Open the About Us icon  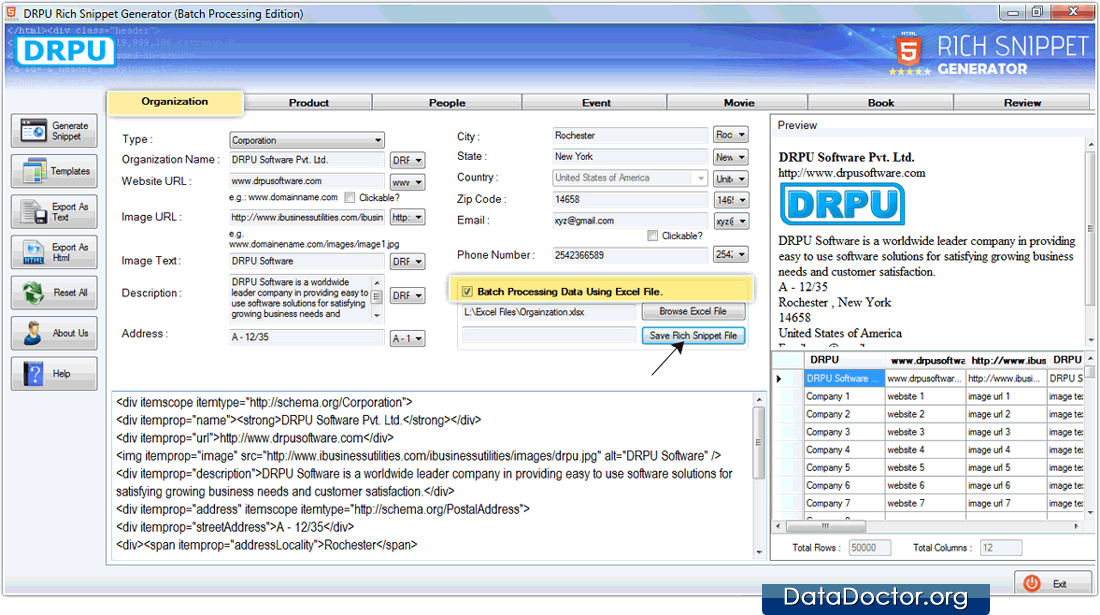(33, 333)
